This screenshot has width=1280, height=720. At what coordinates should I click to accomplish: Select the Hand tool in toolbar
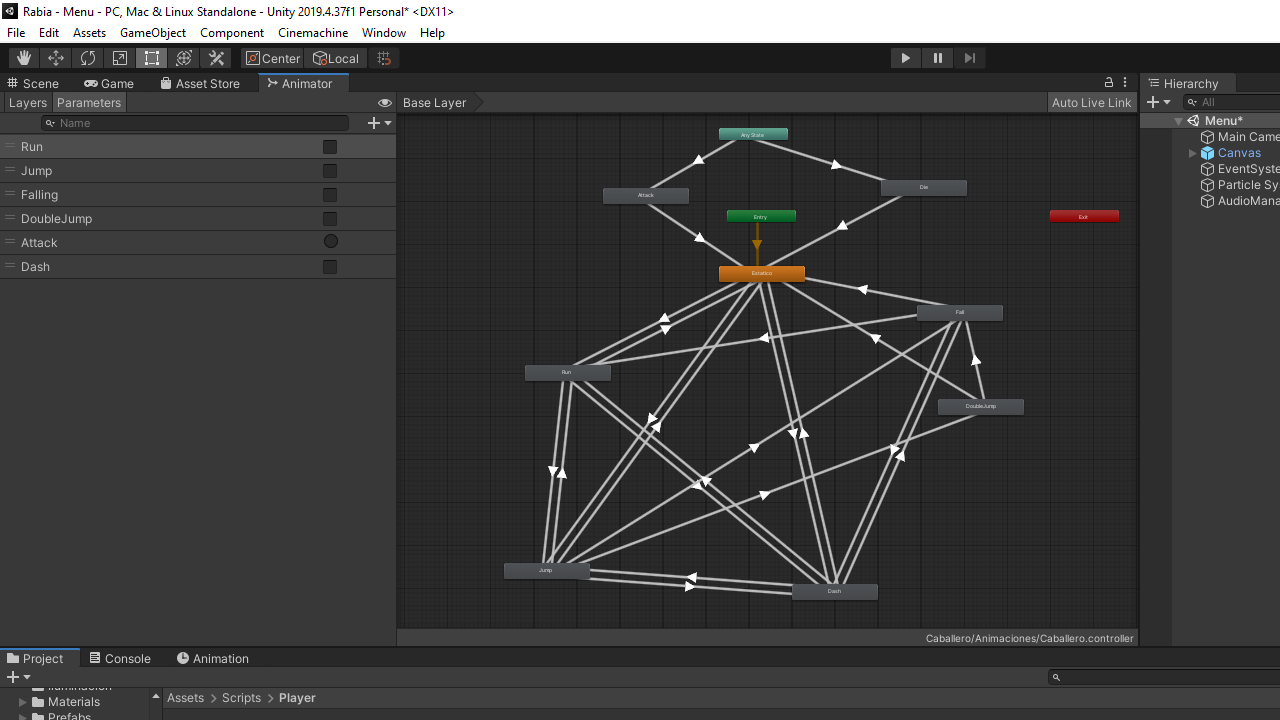24,58
